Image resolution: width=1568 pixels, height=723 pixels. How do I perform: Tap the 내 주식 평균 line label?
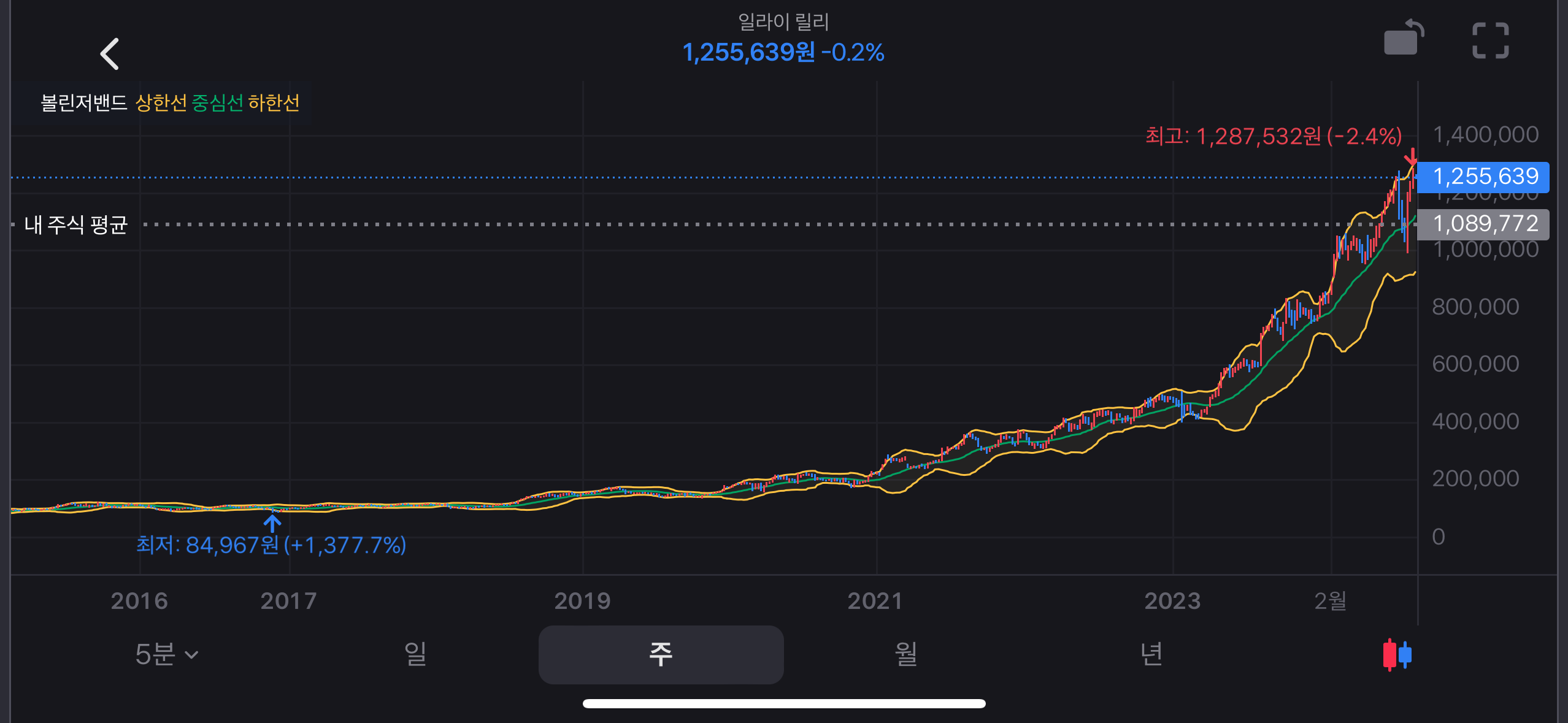(75, 224)
